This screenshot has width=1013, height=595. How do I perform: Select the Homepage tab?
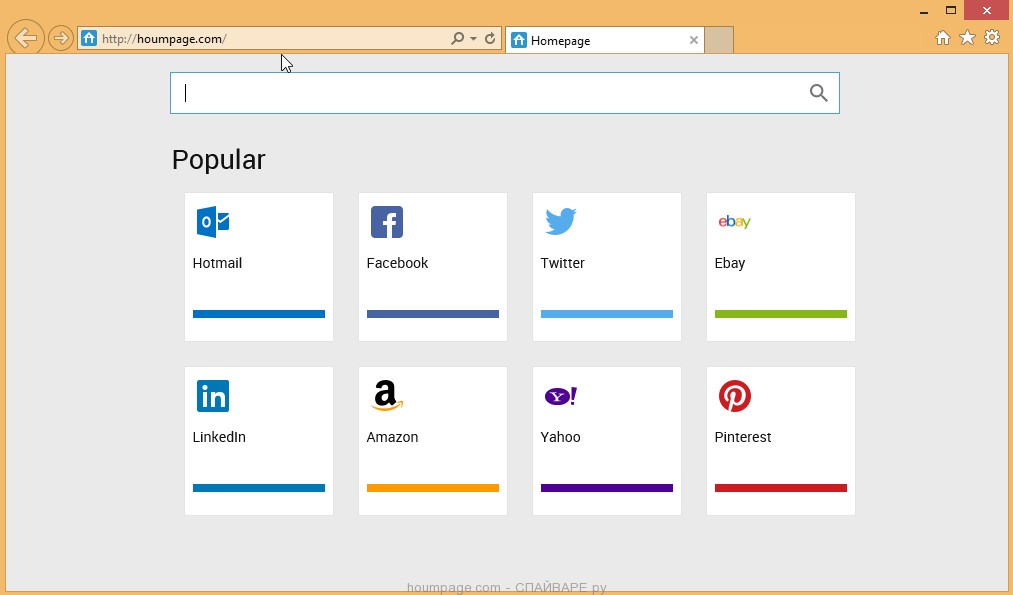tap(604, 40)
